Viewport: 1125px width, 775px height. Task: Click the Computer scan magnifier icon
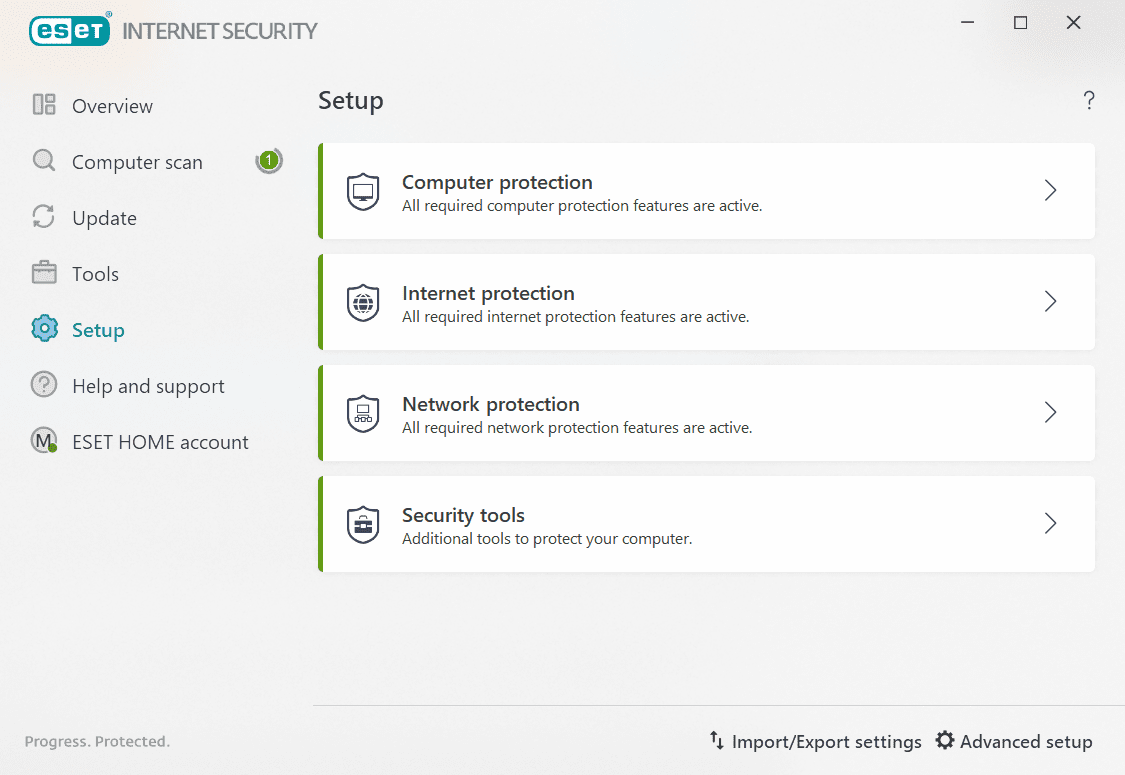(44, 161)
